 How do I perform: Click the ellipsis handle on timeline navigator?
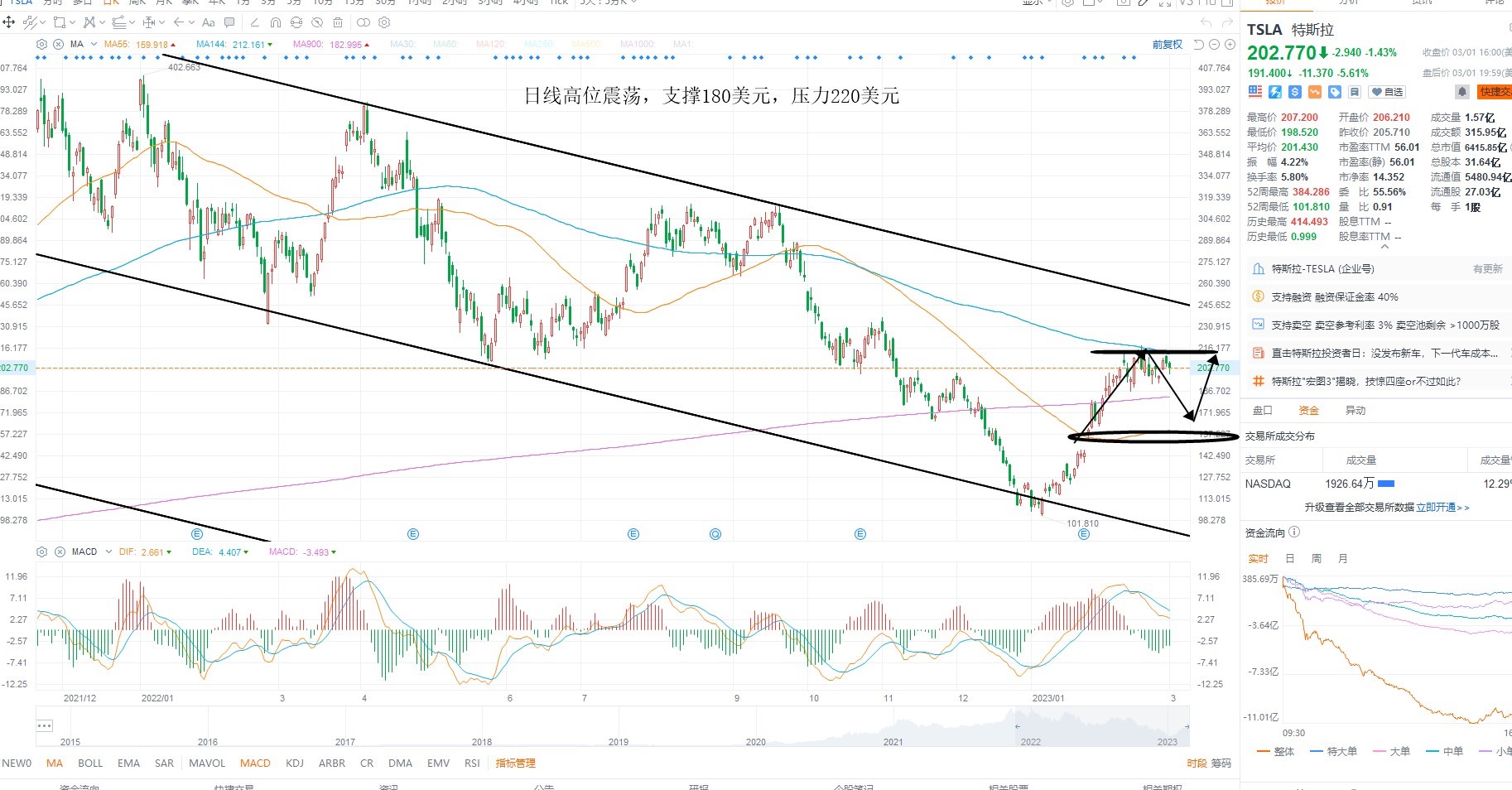45,726
